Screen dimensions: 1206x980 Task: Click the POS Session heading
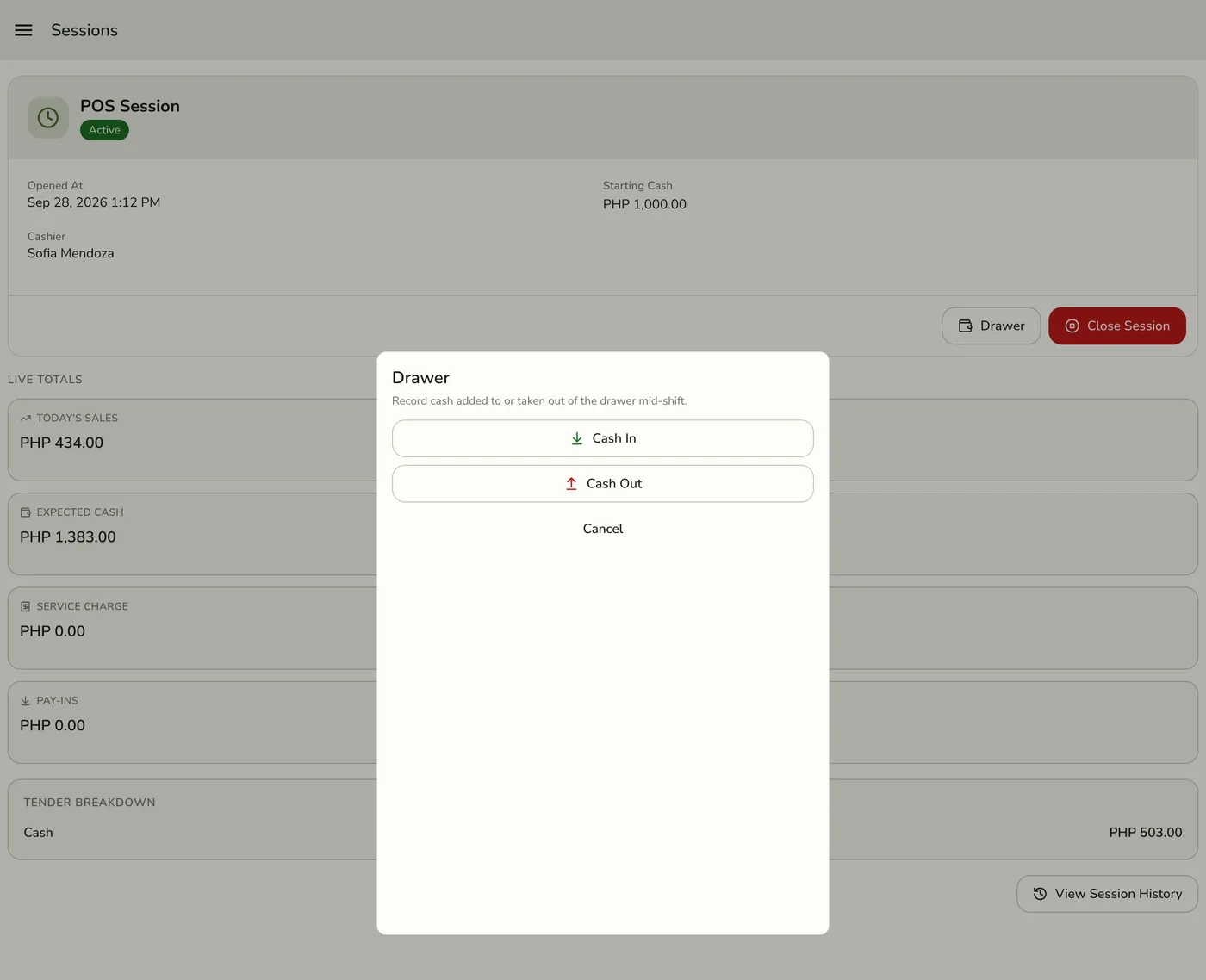[130, 106]
